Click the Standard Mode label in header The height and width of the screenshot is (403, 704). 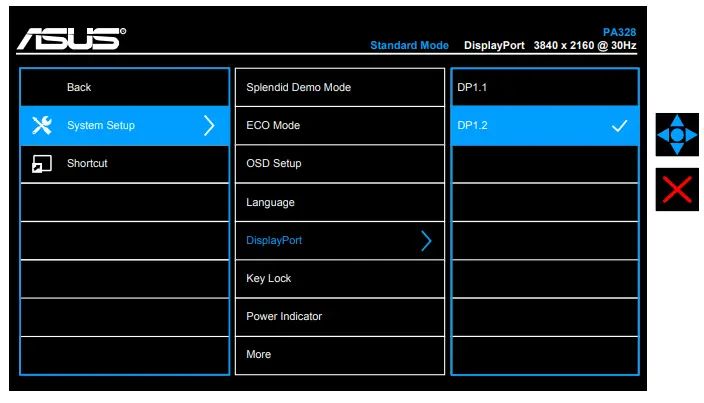point(409,45)
